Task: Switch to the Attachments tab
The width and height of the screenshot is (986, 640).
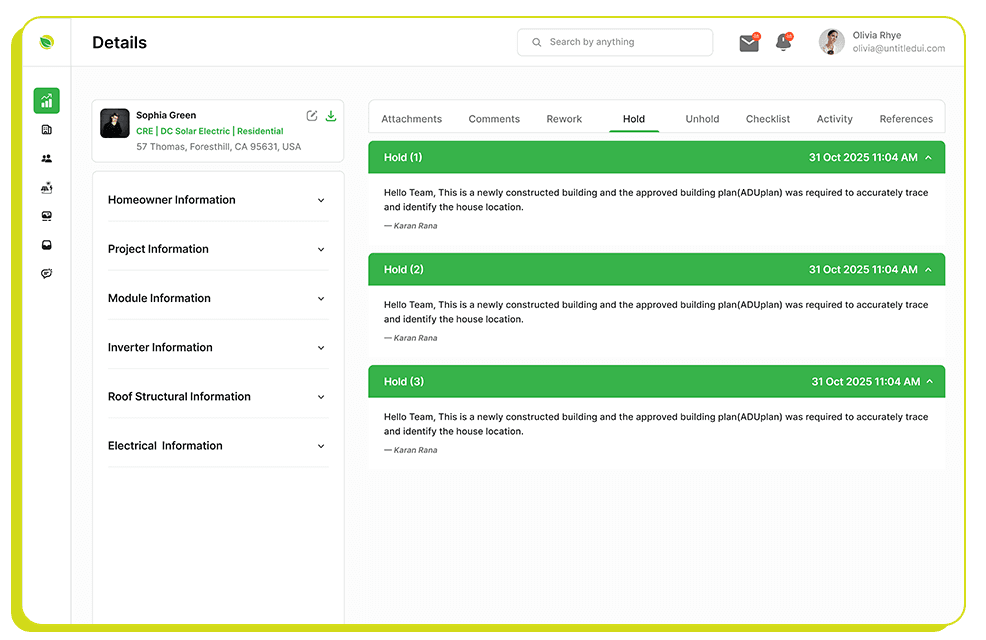Action: (x=411, y=119)
